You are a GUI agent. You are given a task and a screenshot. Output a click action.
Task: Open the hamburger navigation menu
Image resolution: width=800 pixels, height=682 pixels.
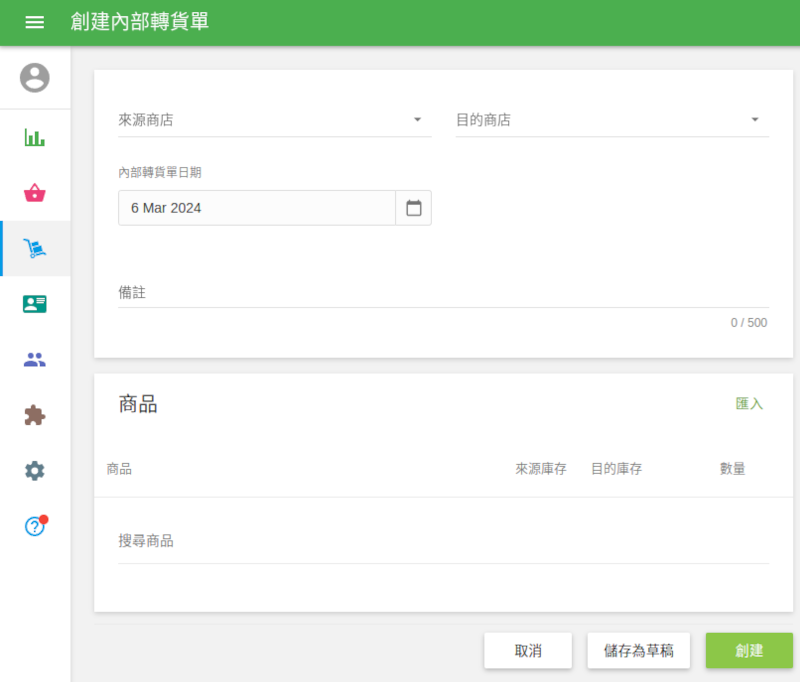coord(35,22)
